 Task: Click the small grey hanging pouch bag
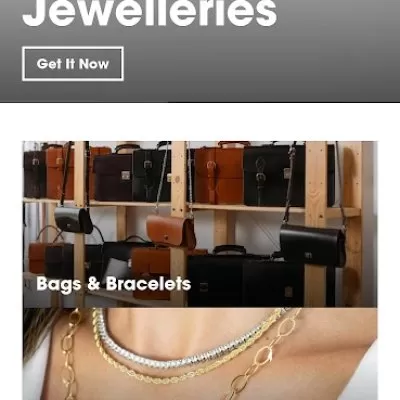pyautogui.click(x=73, y=219)
